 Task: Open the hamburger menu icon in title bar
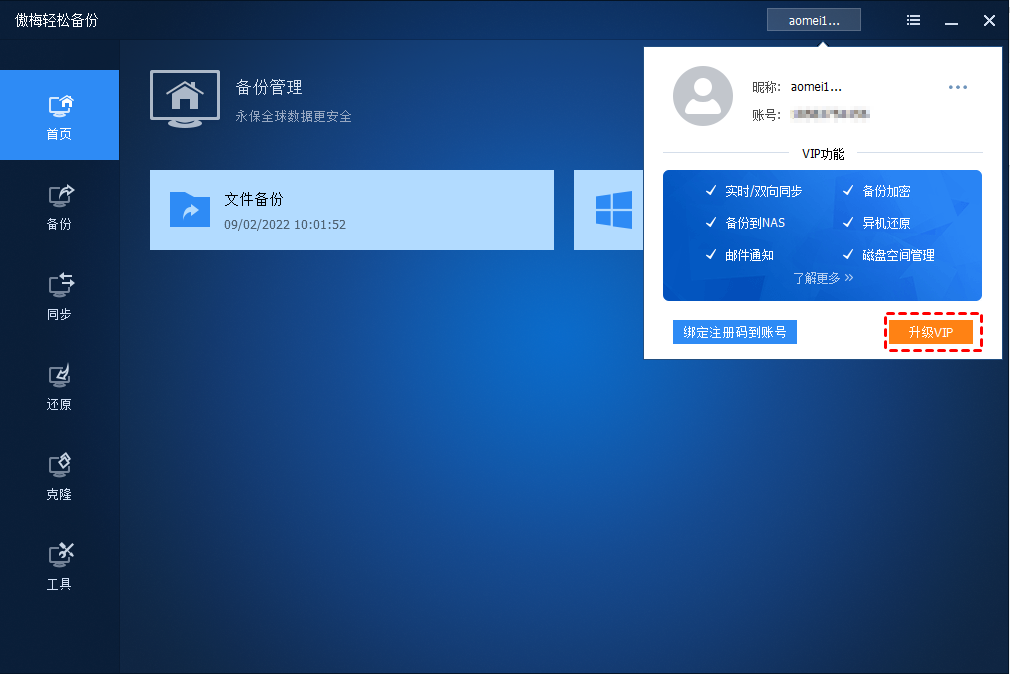coord(913,20)
